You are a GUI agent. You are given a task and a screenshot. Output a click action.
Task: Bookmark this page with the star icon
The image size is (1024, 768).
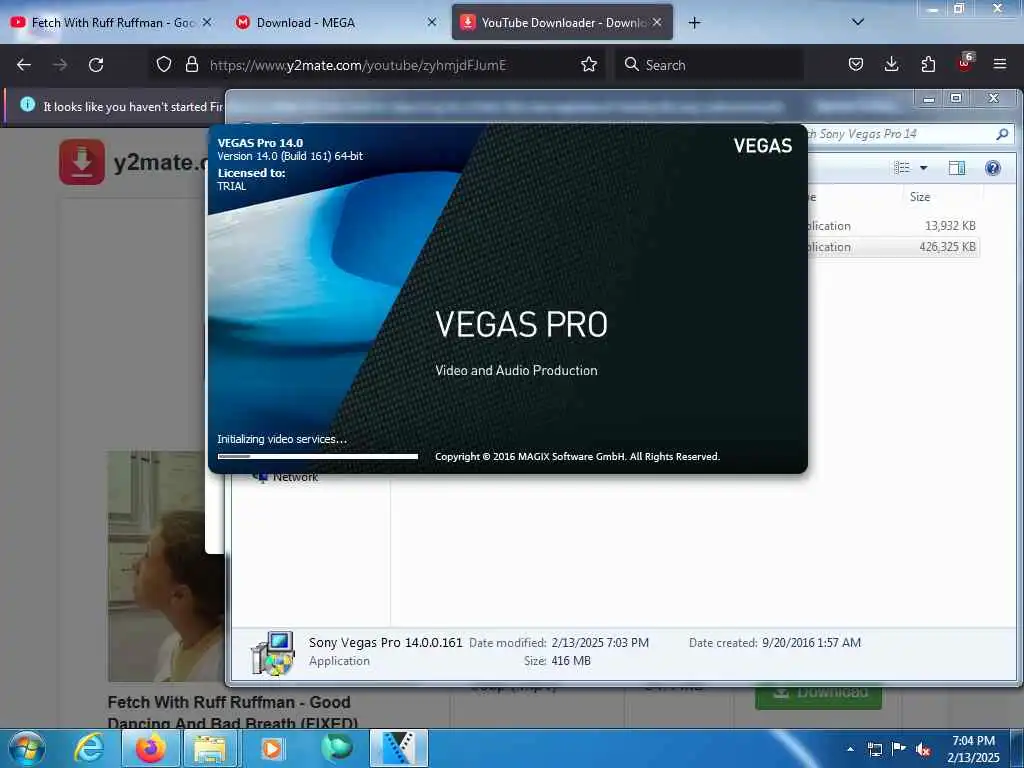pyautogui.click(x=589, y=64)
